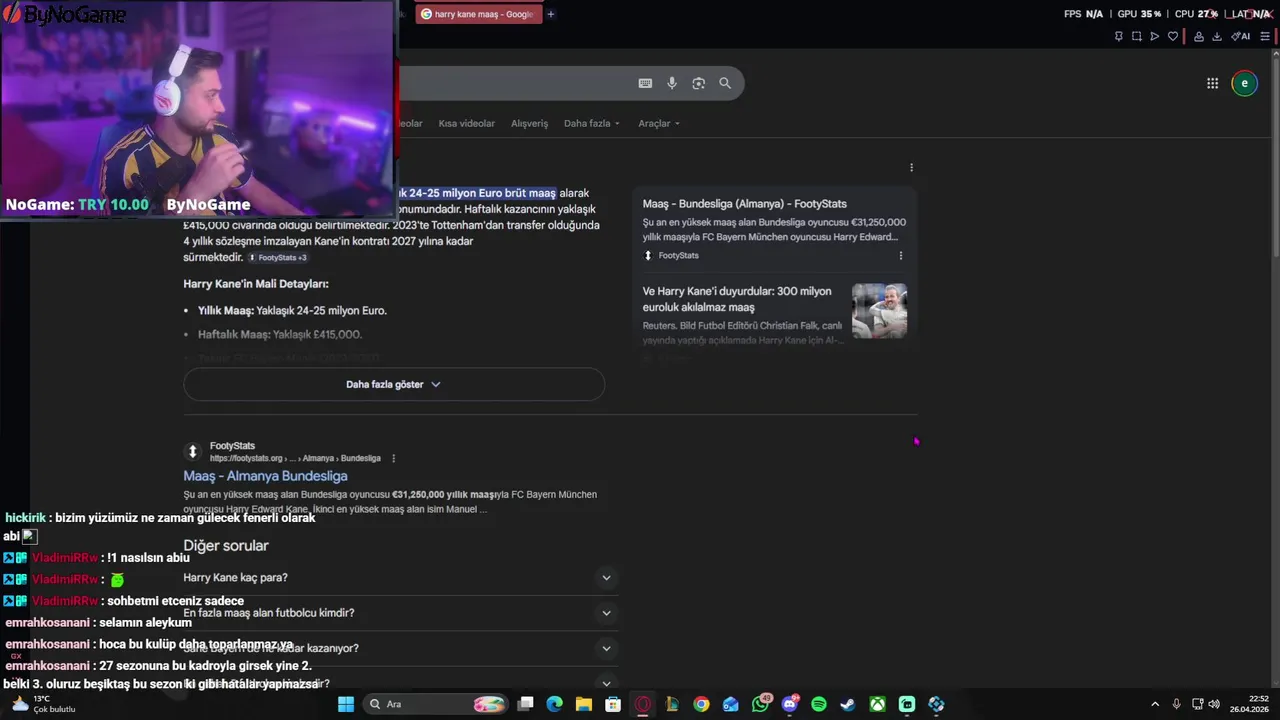This screenshot has width=1280, height=720.
Task: Open the Google account avatar menu
Action: coord(1244,84)
